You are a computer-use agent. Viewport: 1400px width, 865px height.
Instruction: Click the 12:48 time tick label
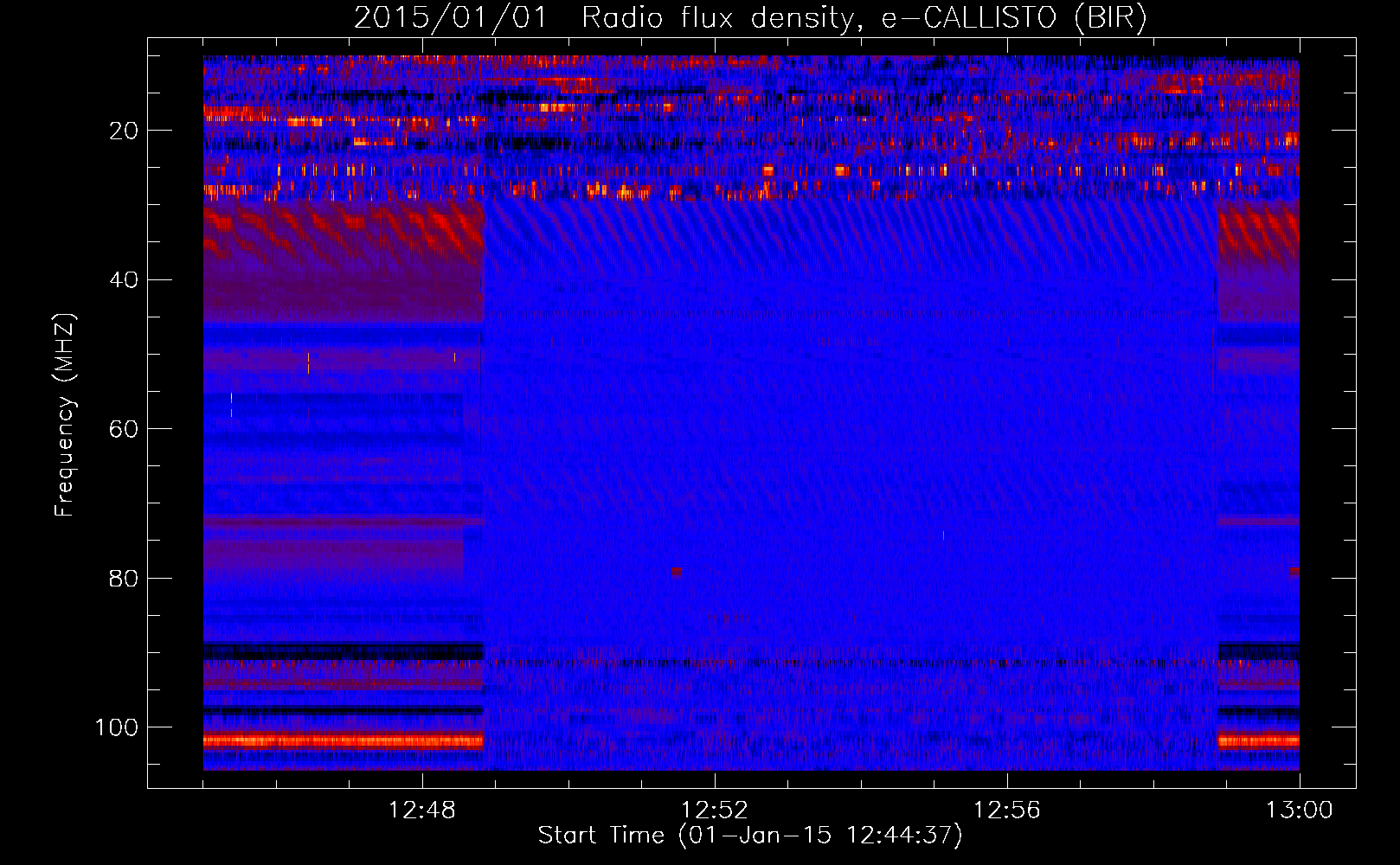pyautogui.click(x=422, y=811)
